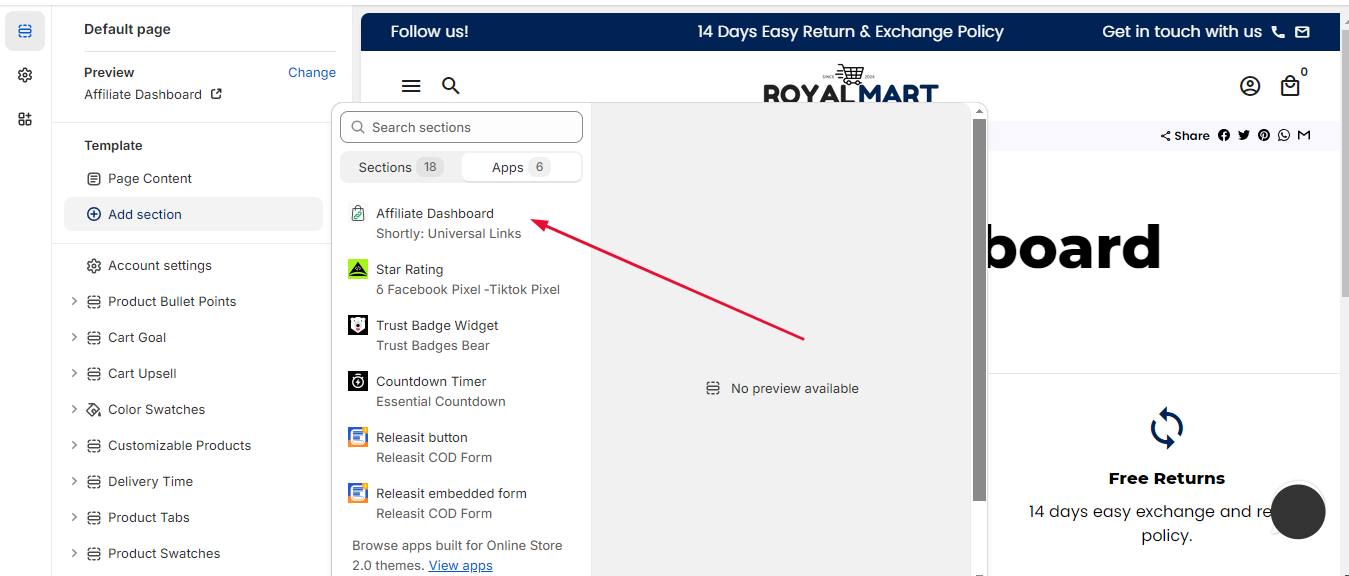Image resolution: width=1349 pixels, height=576 pixels.
Task: Expand the Delivery Time section
Action: tap(74, 481)
